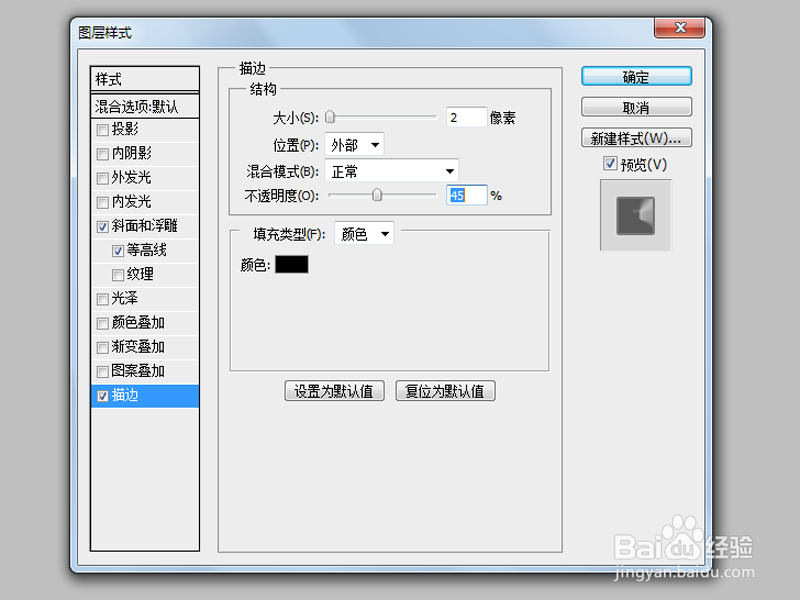The width and height of the screenshot is (800, 600).
Task: Enable the 纹理 texture checkbox
Action: 118,275
